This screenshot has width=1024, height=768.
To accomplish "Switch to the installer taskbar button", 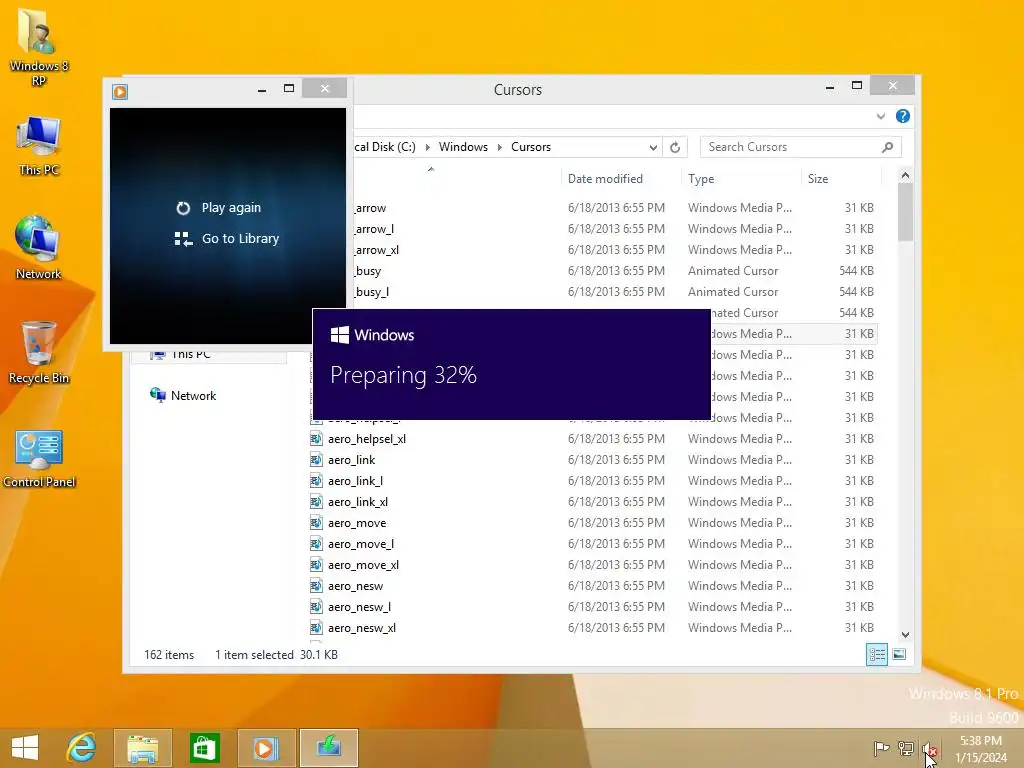I will 328,748.
